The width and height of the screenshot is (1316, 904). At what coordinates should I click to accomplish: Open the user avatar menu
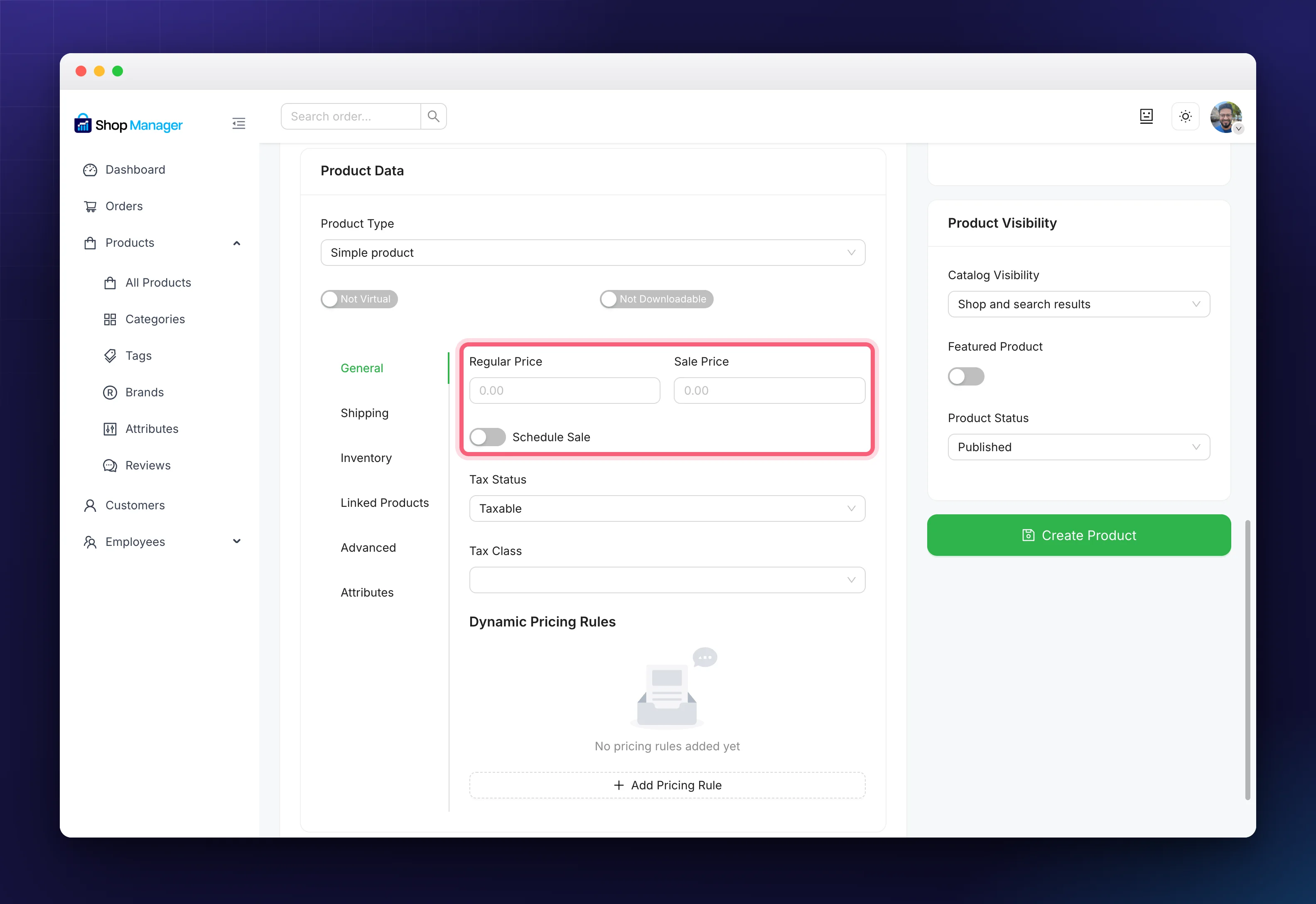[1226, 117]
